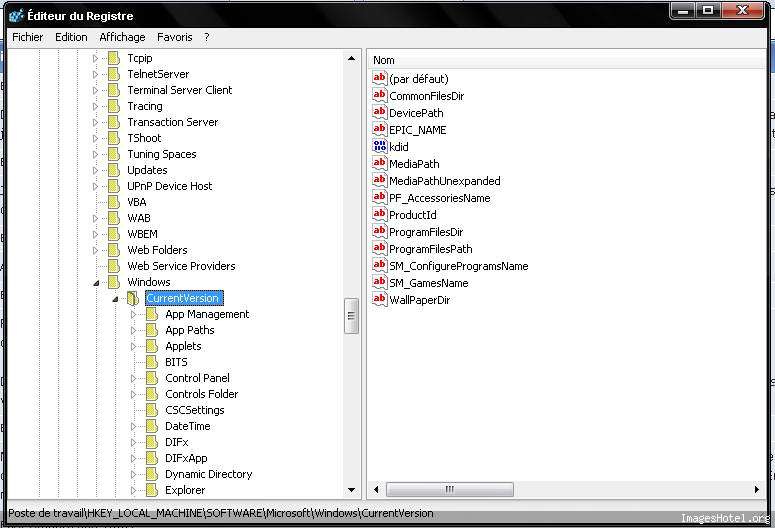This screenshot has height=528, width=775.
Task: Click the SM_GamesName string icon
Action: pos(380,282)
